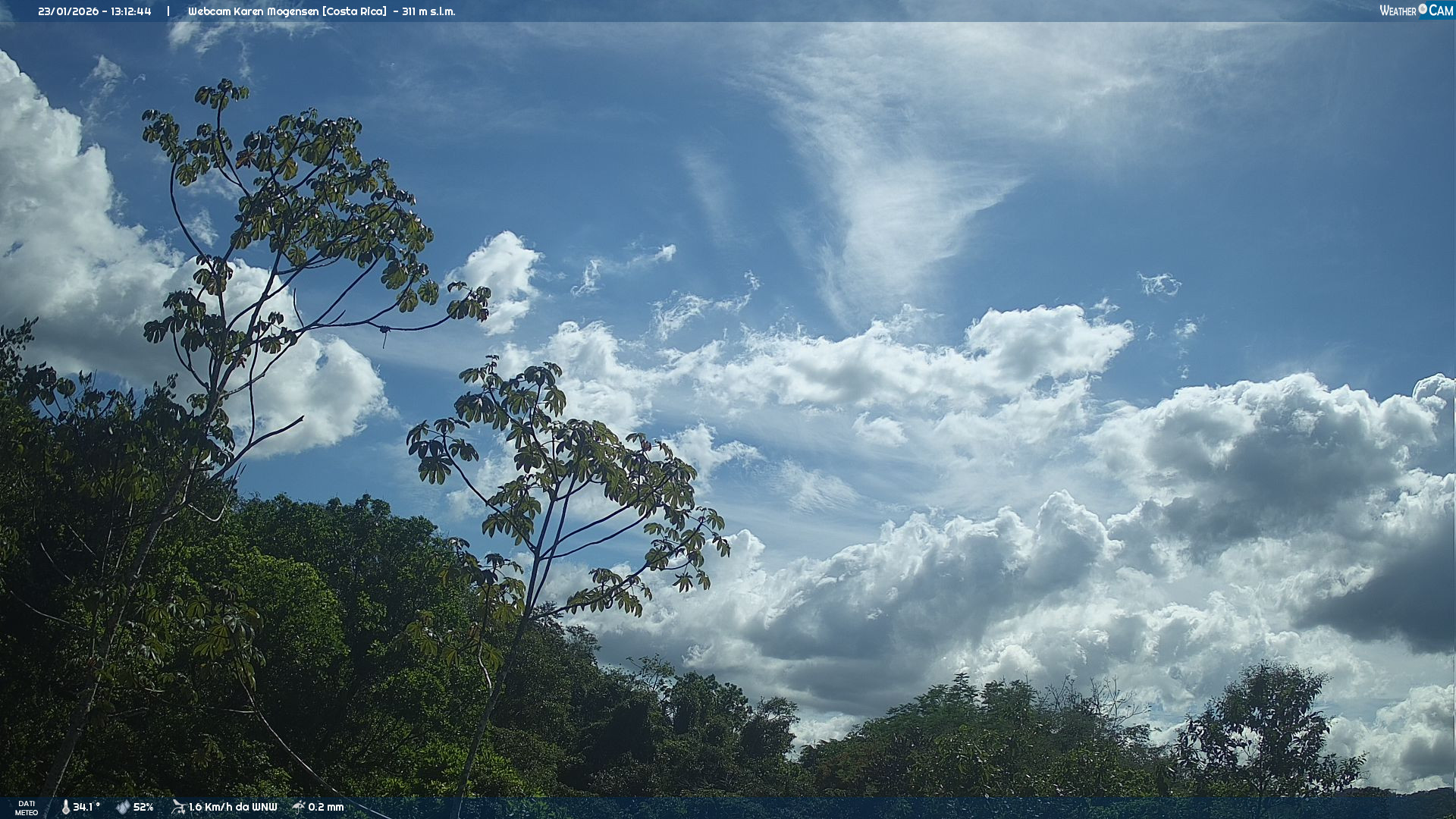Screen dimensions: 1456x819
Task: Click the thermometer temperature icon
Action: [65, 808]
